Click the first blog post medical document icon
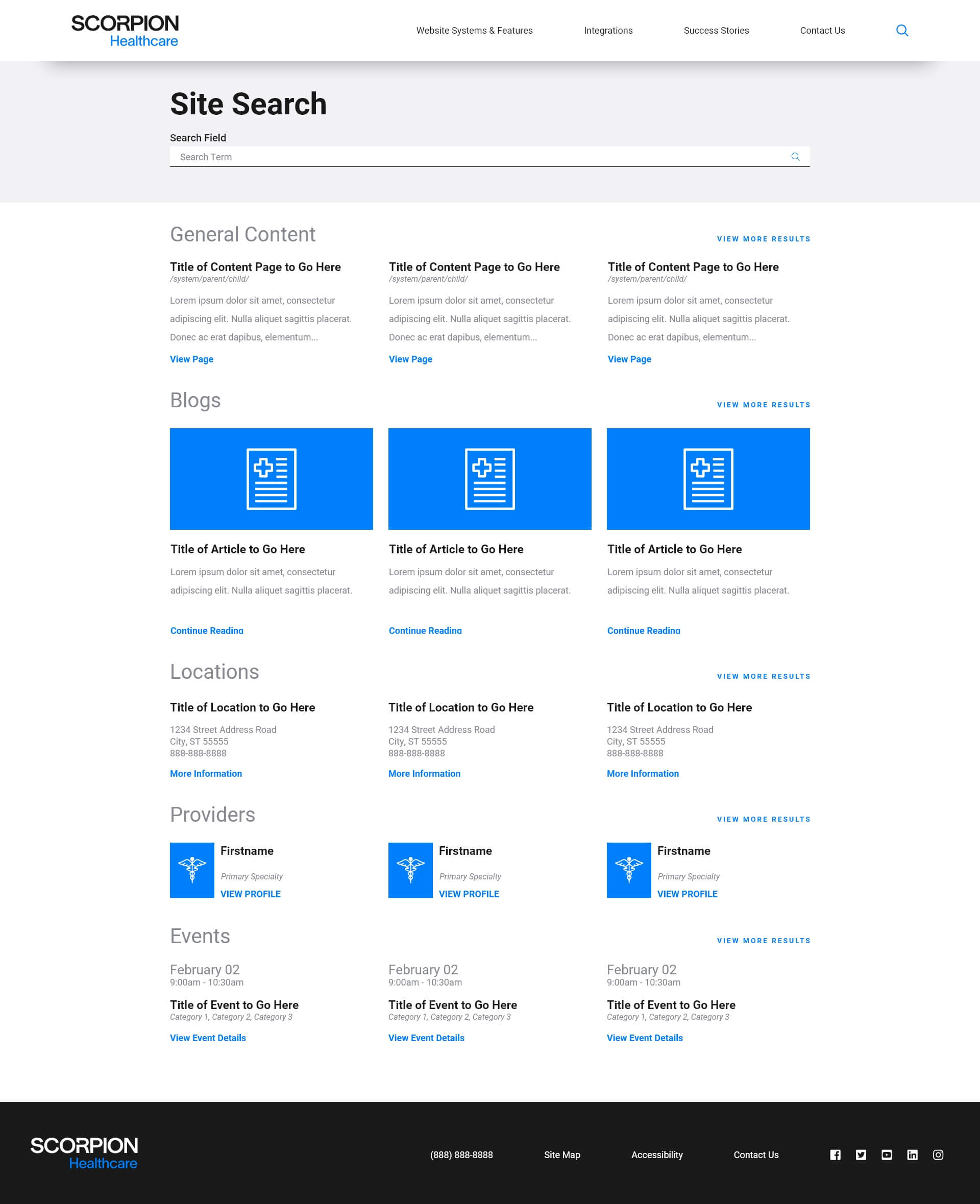 271,479
